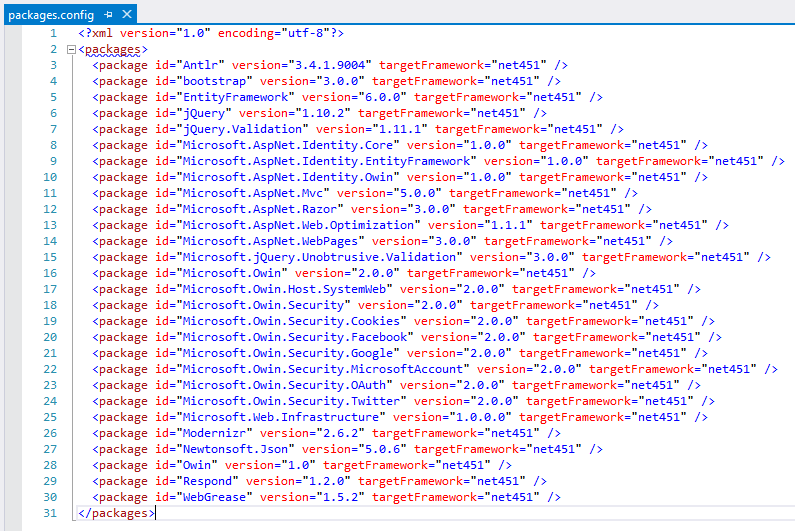
Task: Select the packages.config tab
Action: (x=51, y=15)
